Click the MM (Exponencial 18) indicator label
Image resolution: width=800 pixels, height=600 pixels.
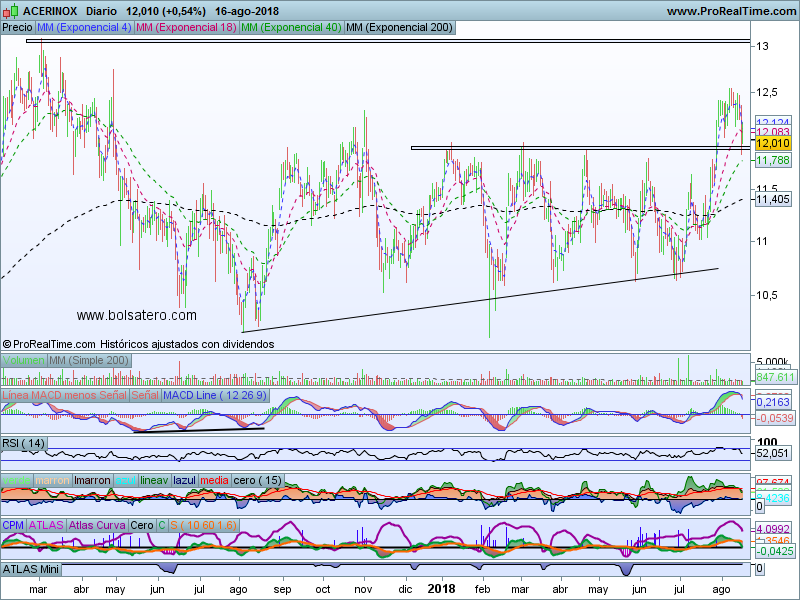click(186, 28)
